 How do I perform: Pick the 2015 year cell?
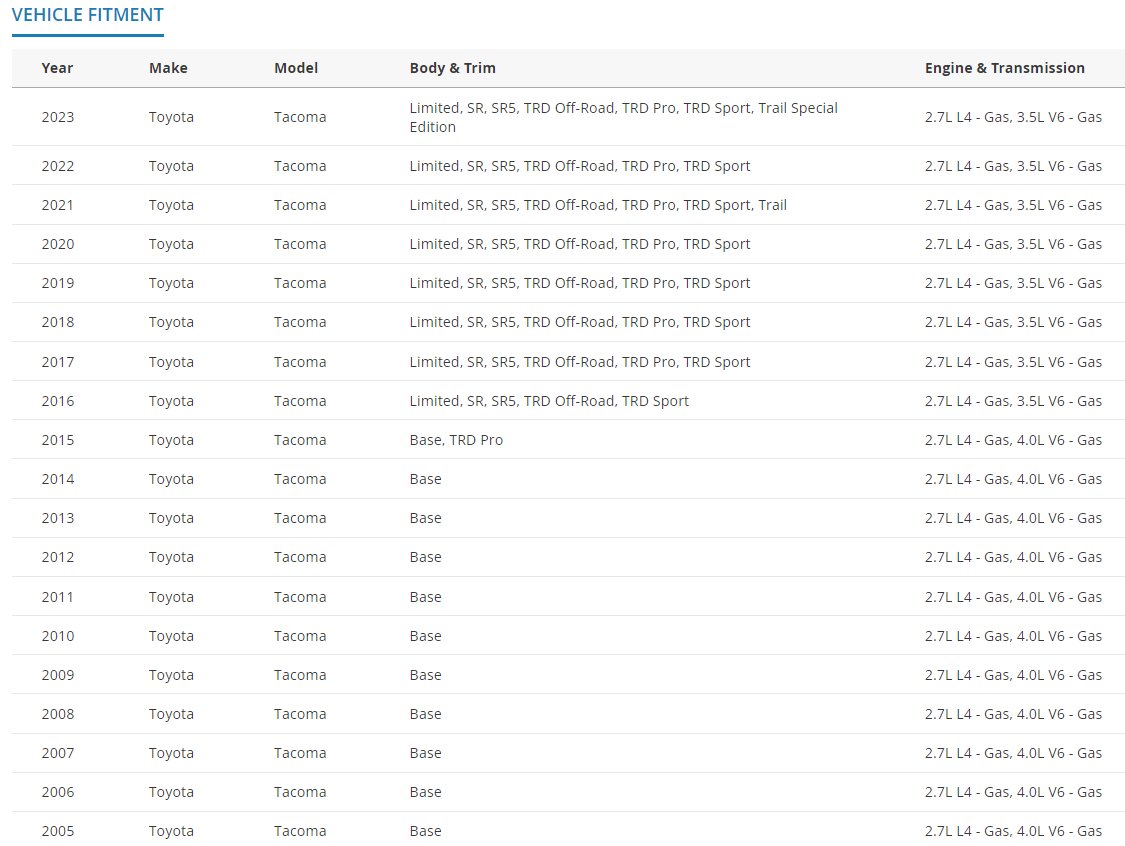point(57,440)
